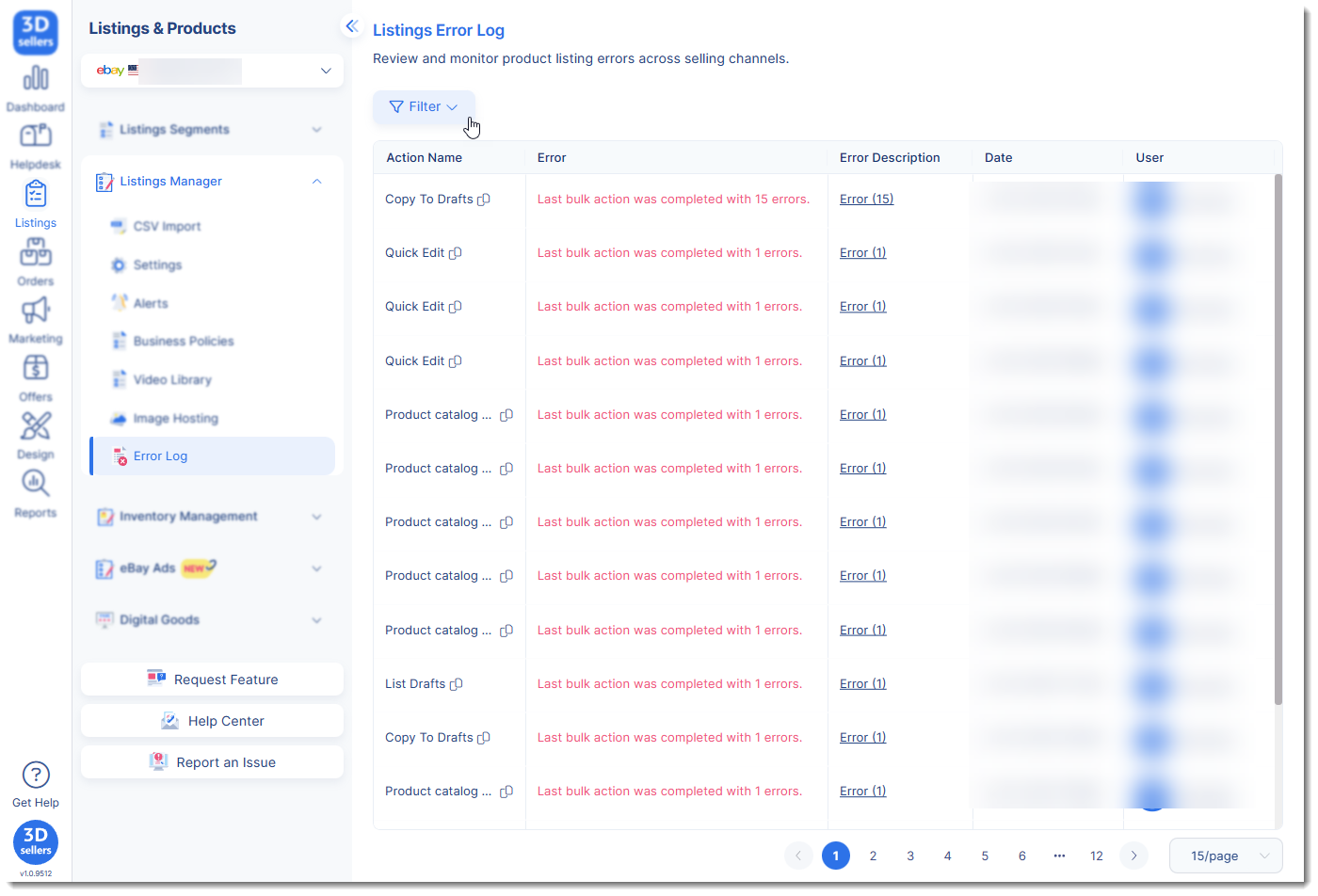
Task: Copy icon next to the first Quick Edit
Action: 456,253
